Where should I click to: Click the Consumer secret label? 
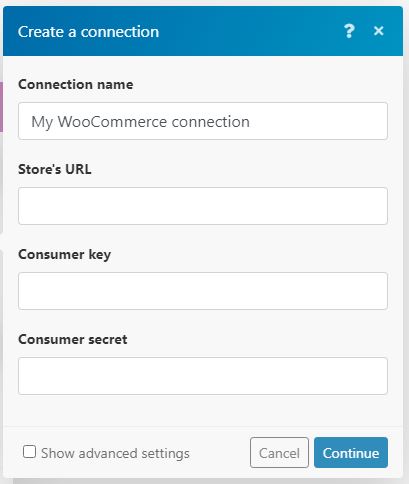tap(73, 339)
